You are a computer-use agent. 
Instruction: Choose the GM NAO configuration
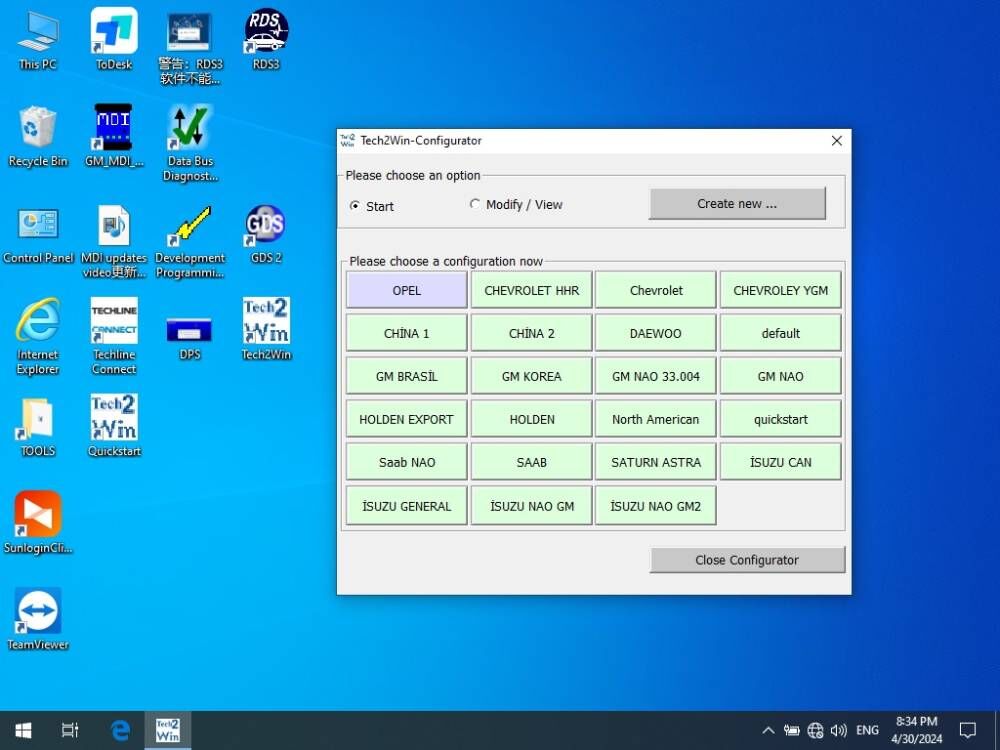click(x=781, y=376)
